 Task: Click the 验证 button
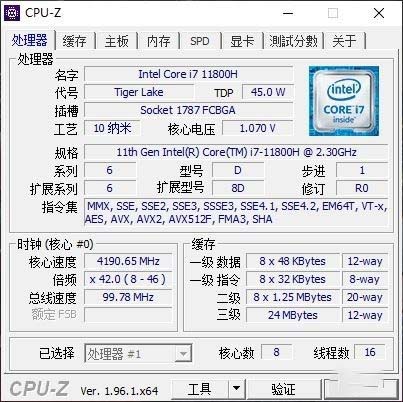(283, 388)
